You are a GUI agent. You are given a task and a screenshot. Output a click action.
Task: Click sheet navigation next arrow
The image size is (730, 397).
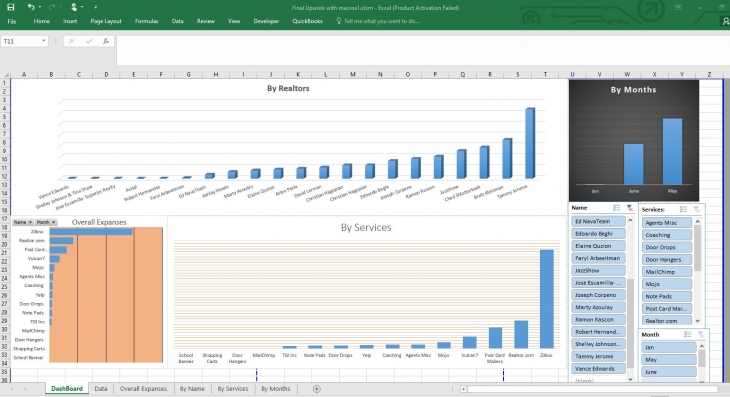(x=25, y=389)
